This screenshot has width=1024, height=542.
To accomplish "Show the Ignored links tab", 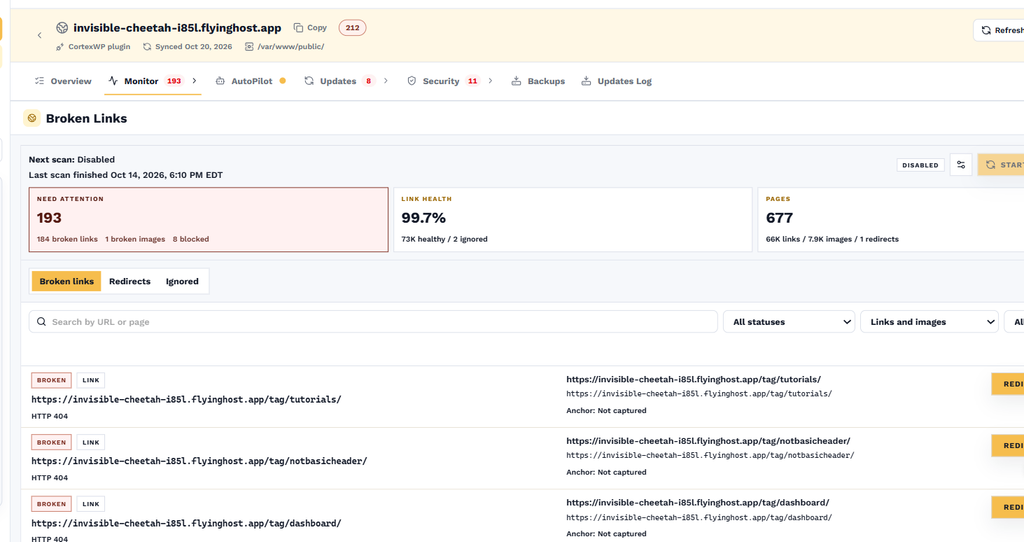I will point(182,281).
